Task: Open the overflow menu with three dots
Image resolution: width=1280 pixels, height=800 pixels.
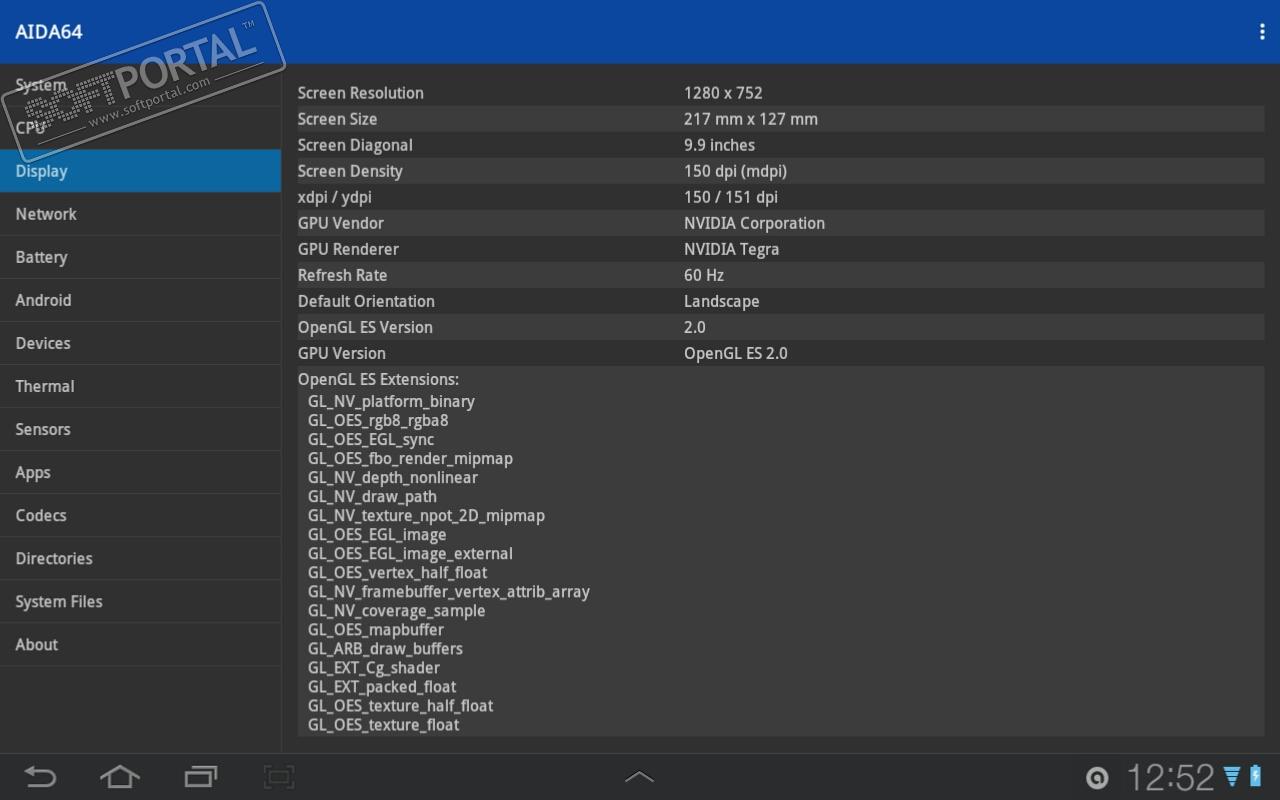Action: (1262, 32)
